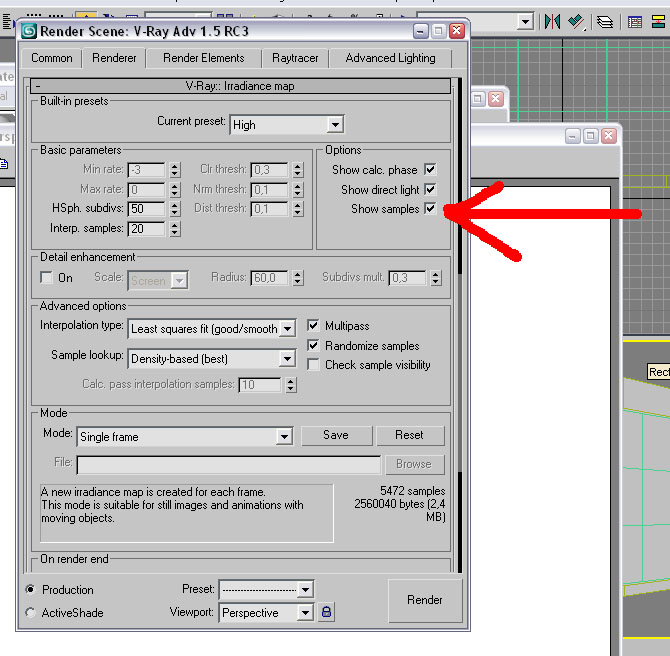Toggle the viewport lock icon

click(x=326, y=612)
